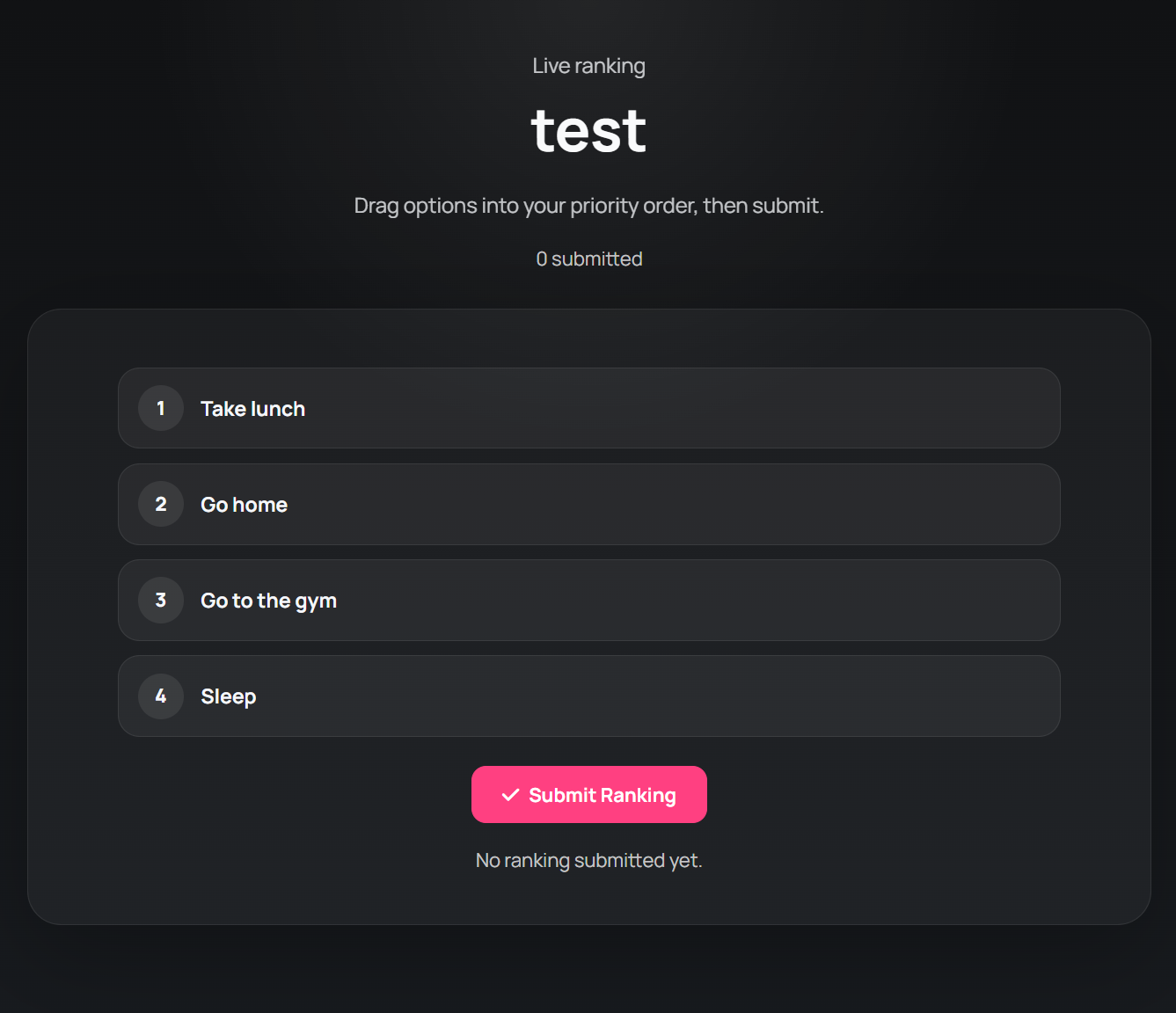Click the 0 submitted counter
1176x1013 pixels.
[588, 258]
